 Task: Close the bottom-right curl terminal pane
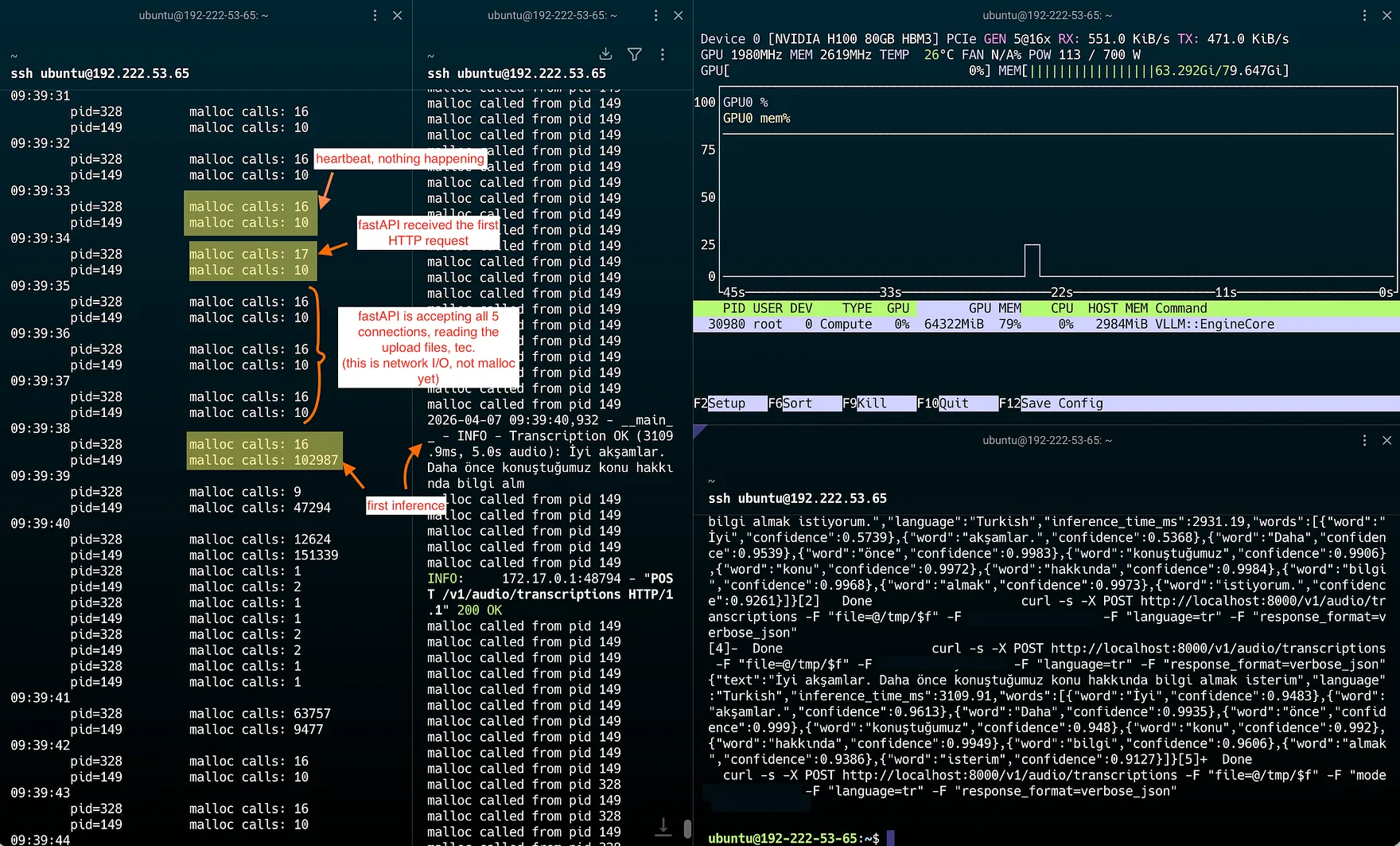pyautogui.click(x=1386, y=440)
